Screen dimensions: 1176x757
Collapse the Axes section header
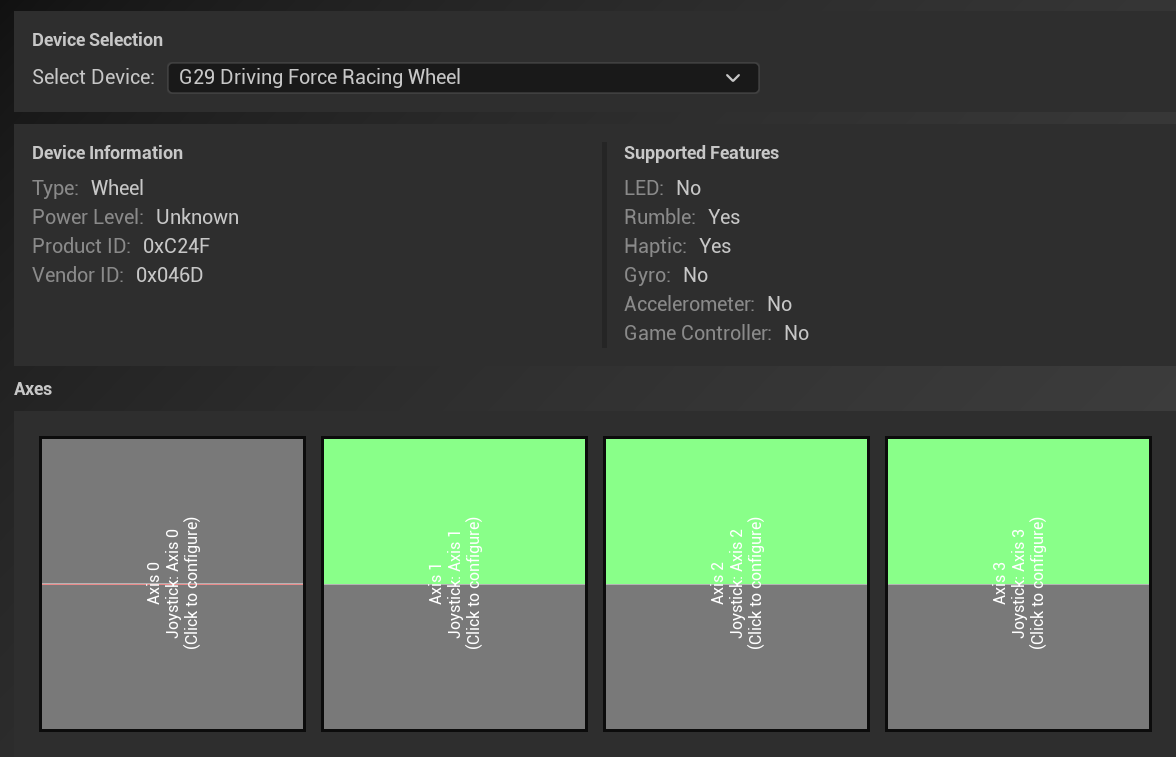(x=33, y=389)
